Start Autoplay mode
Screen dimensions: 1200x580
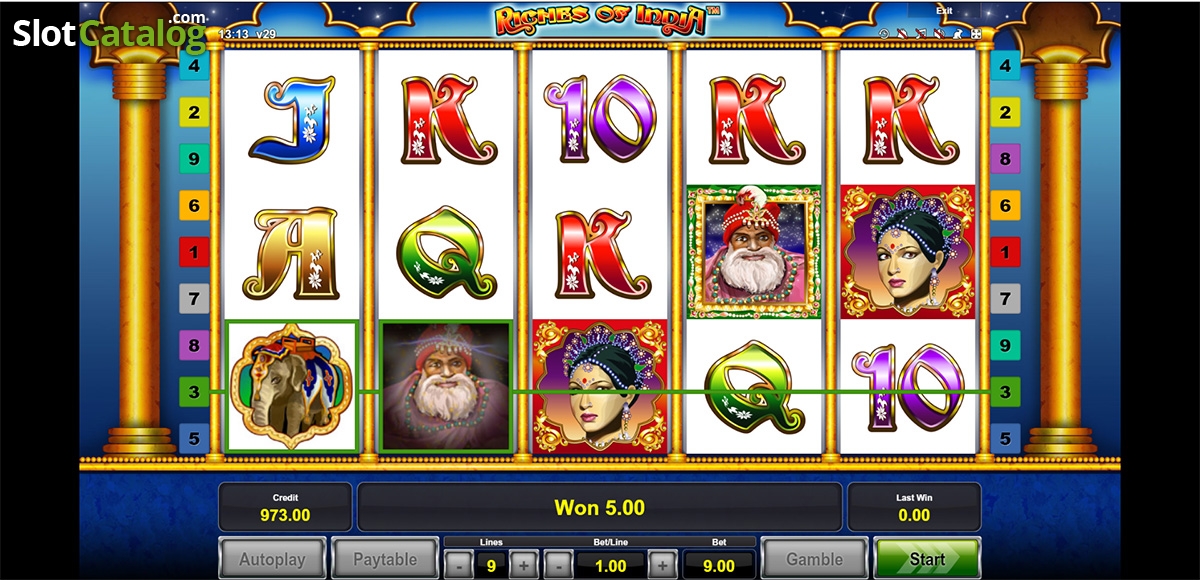pyautogui.click(x=273, y=560)
